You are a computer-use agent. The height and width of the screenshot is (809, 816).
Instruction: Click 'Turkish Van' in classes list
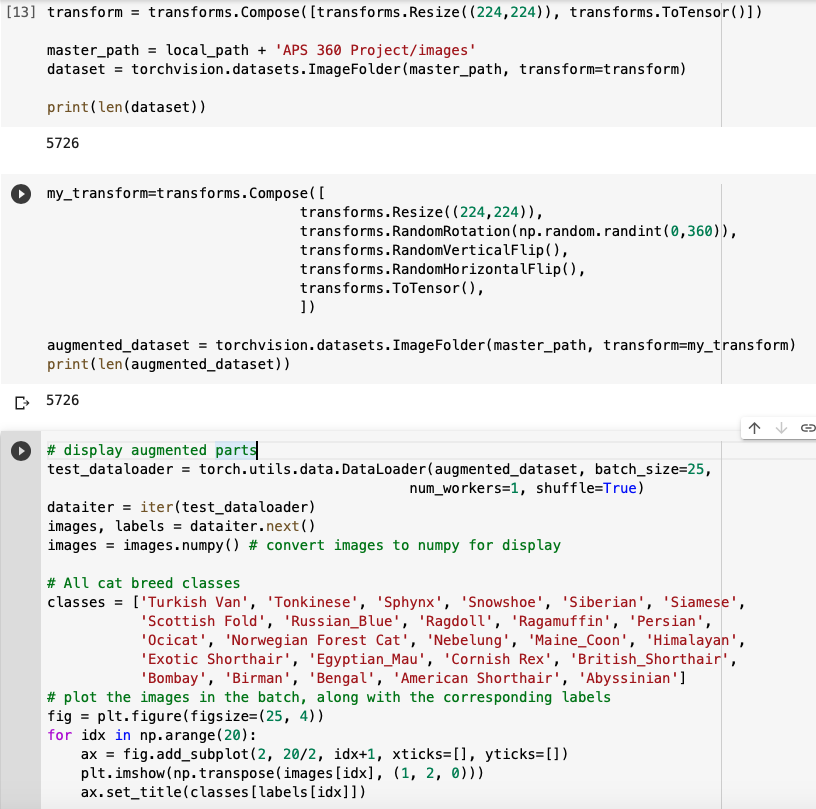(x=194, y=602)
